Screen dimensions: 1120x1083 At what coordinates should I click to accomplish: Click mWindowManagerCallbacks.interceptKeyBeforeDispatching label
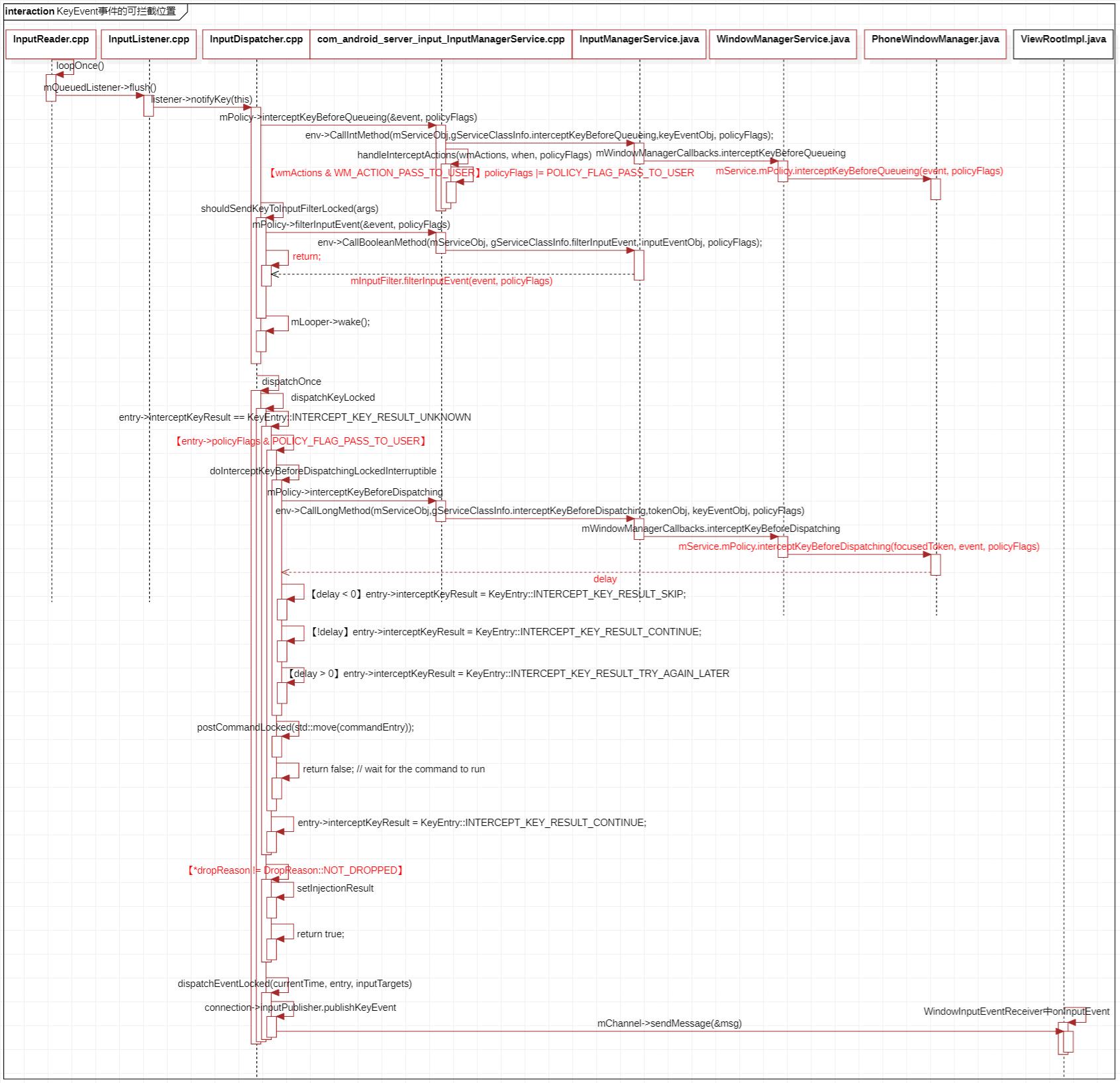click(x=711, y=529)
